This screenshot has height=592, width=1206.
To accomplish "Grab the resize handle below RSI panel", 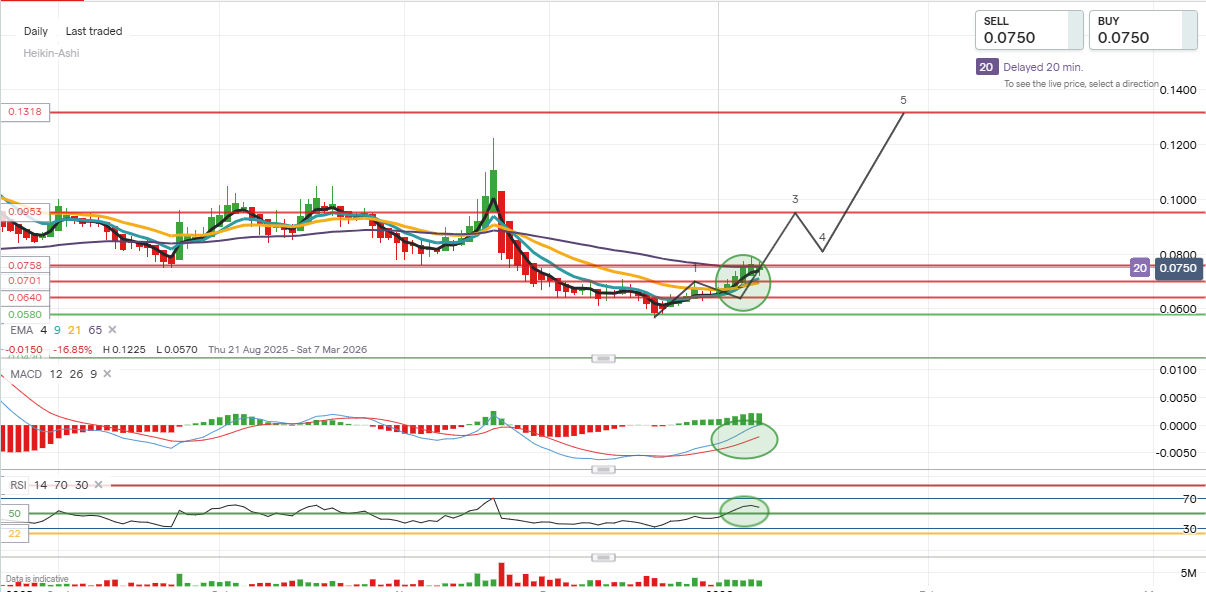I will (602, 556).
